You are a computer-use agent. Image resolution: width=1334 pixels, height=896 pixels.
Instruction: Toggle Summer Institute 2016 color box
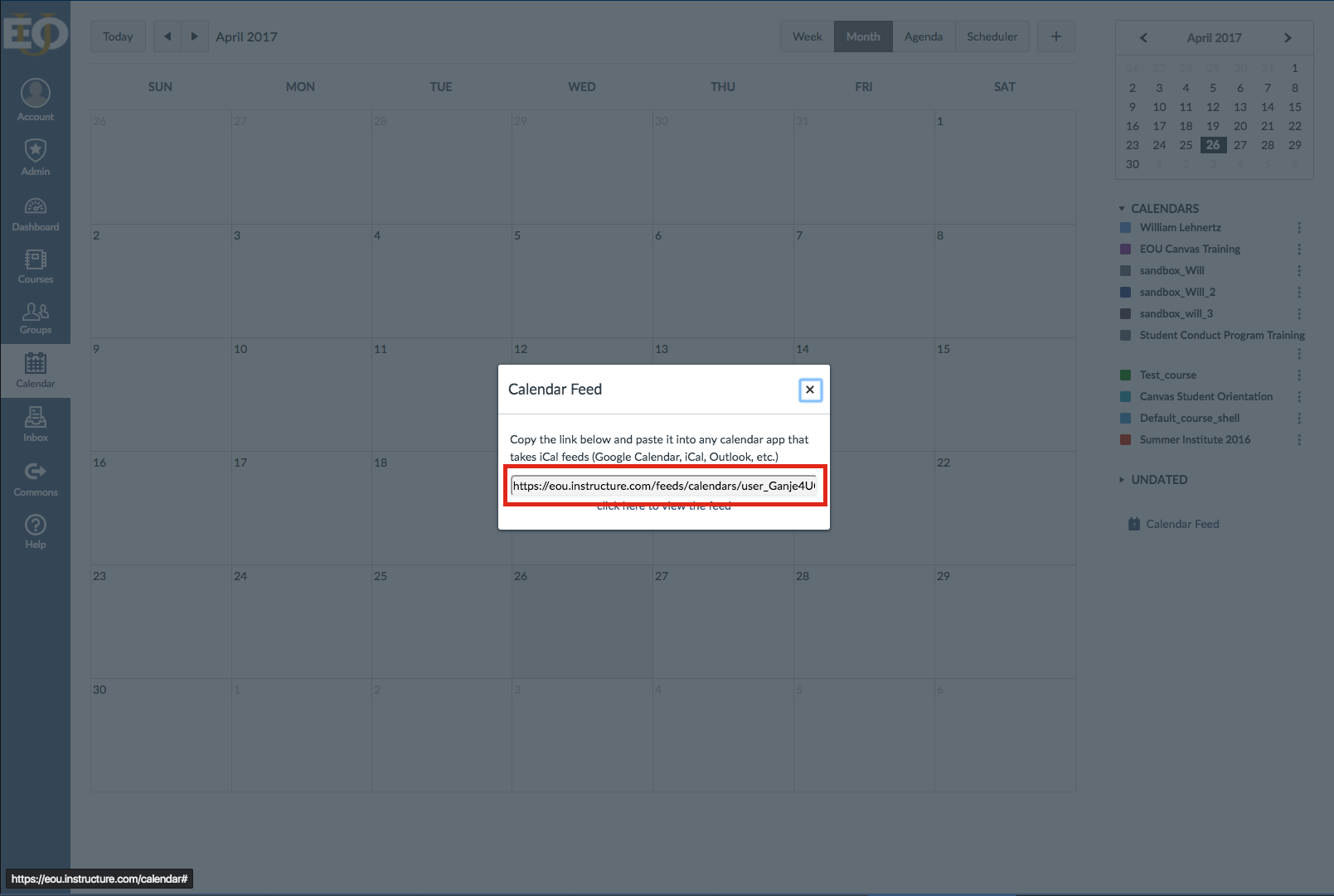[1125, 439]
